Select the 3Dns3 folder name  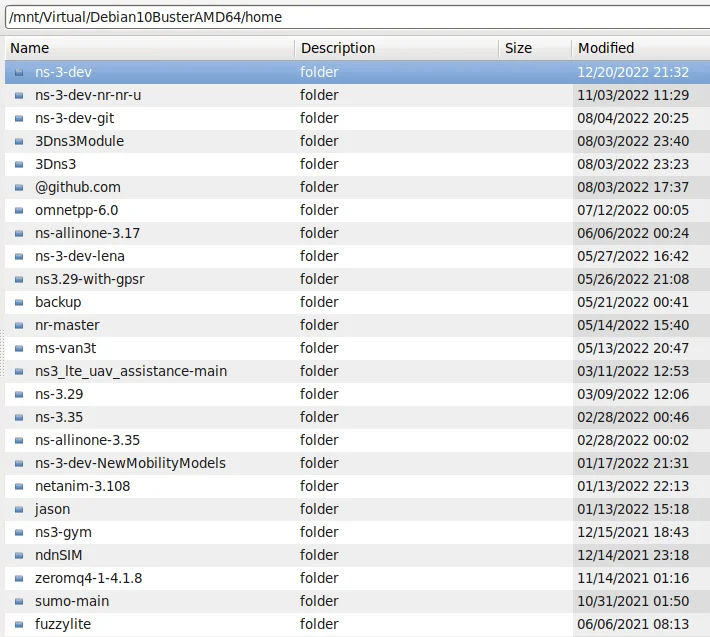pyautogui.click(x=55, y=164)
